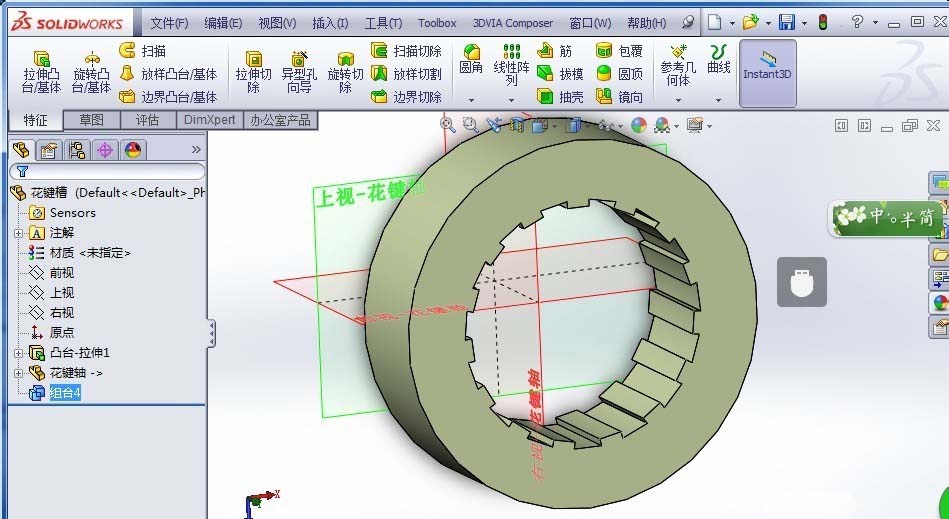Open the 编辑(E) menu
This screenshot has width=949, height=519.
(223, 23)
